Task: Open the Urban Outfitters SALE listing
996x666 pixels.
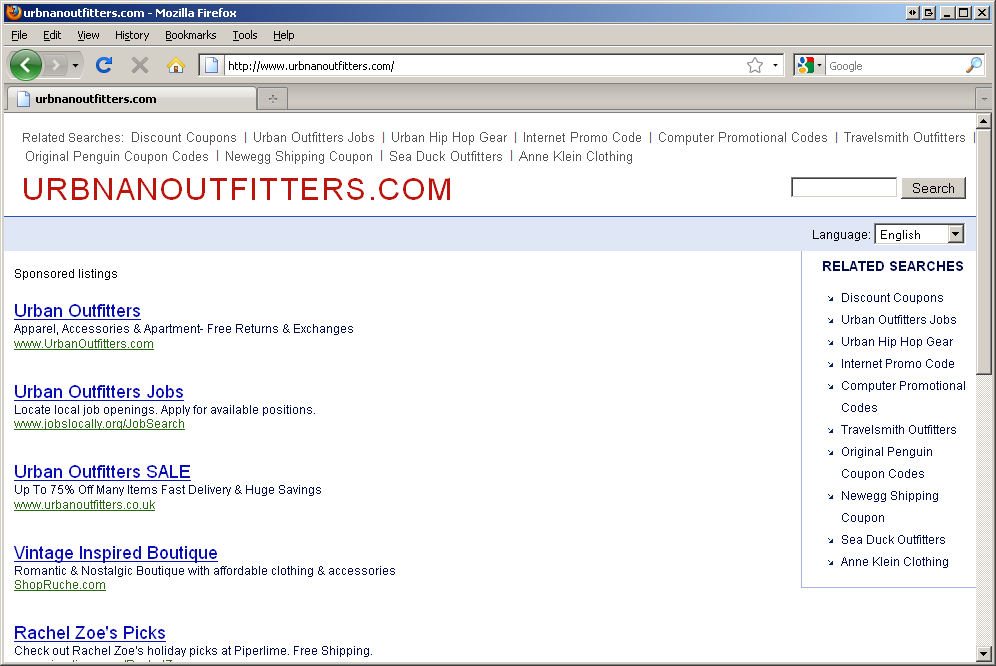Action: pyautogui.click(x=102, y=472)
